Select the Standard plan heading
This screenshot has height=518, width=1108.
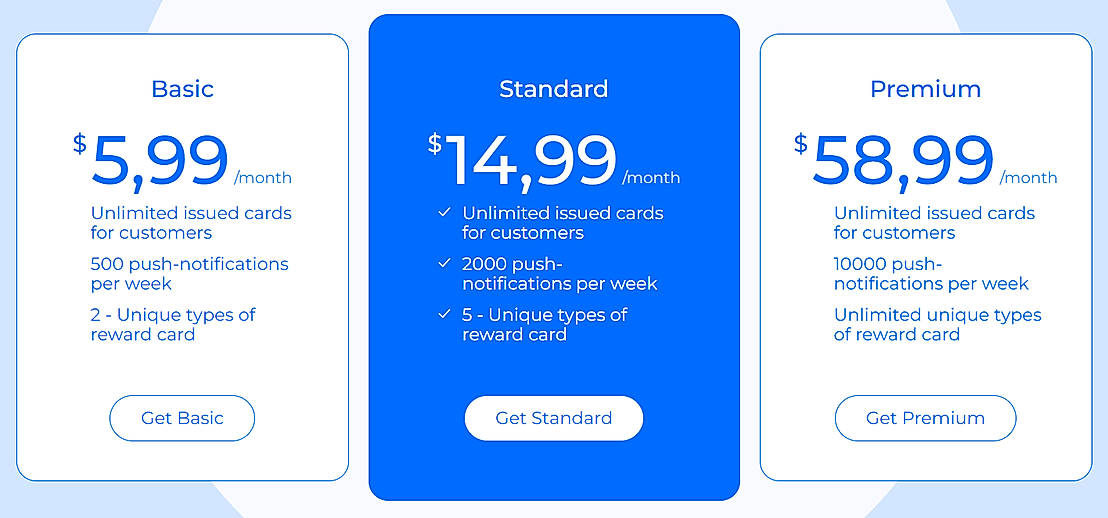553,89
